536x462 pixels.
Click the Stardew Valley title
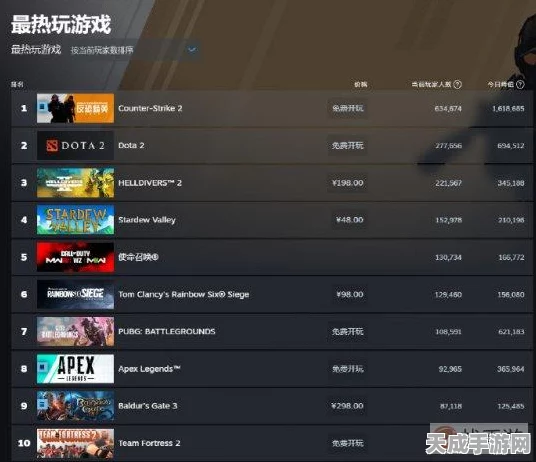147,220
